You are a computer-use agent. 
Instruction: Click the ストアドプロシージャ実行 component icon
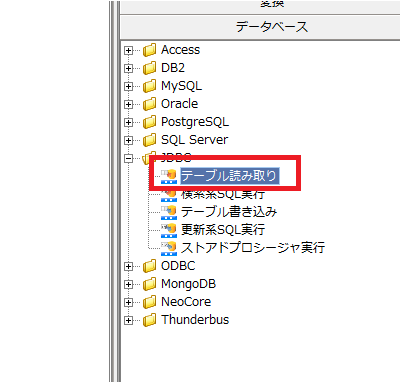pyautogui.click(x=169, y=248)
